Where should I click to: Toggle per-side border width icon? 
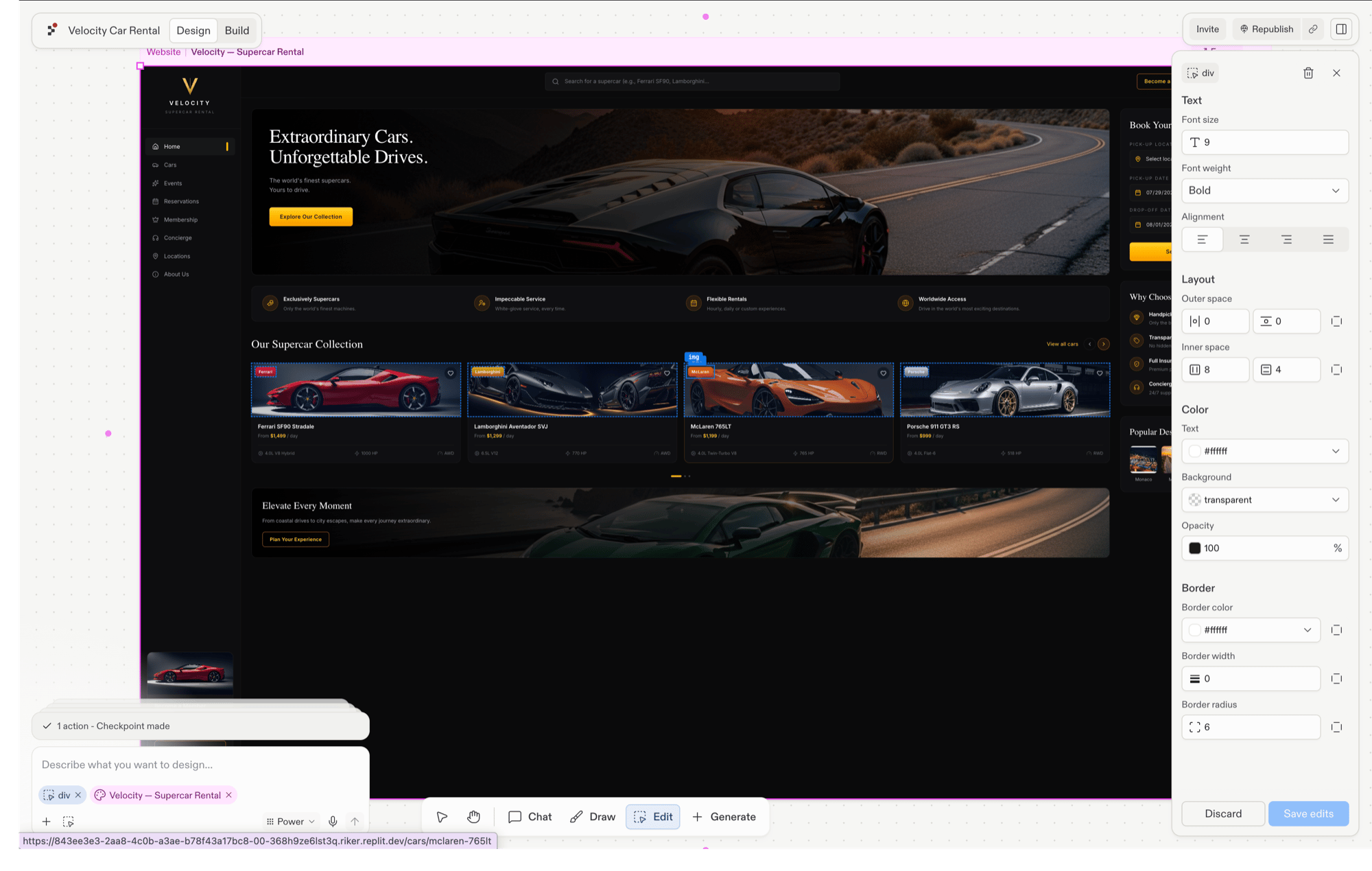[1336, 679]
